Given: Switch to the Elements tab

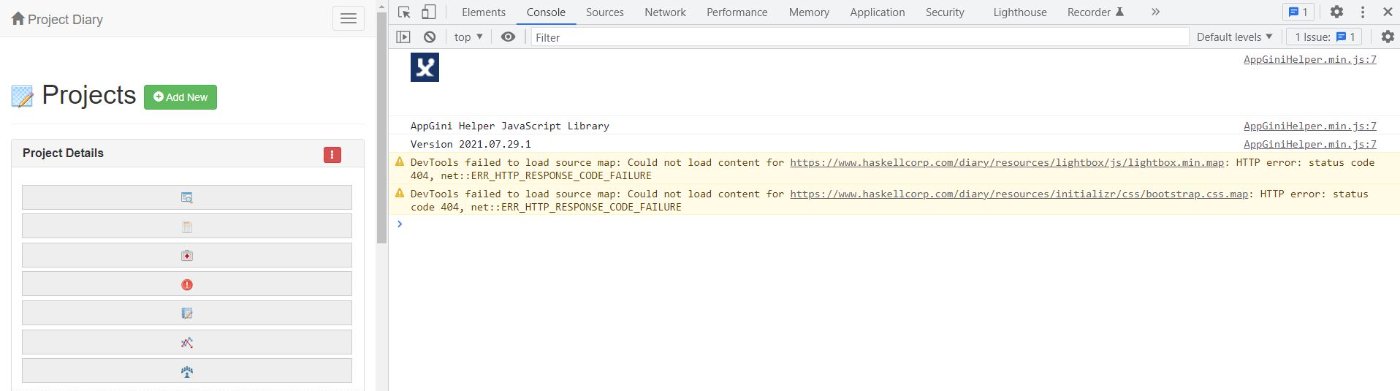Looking at the screenshot, I should pyautogui.click(x=483, y=12).
